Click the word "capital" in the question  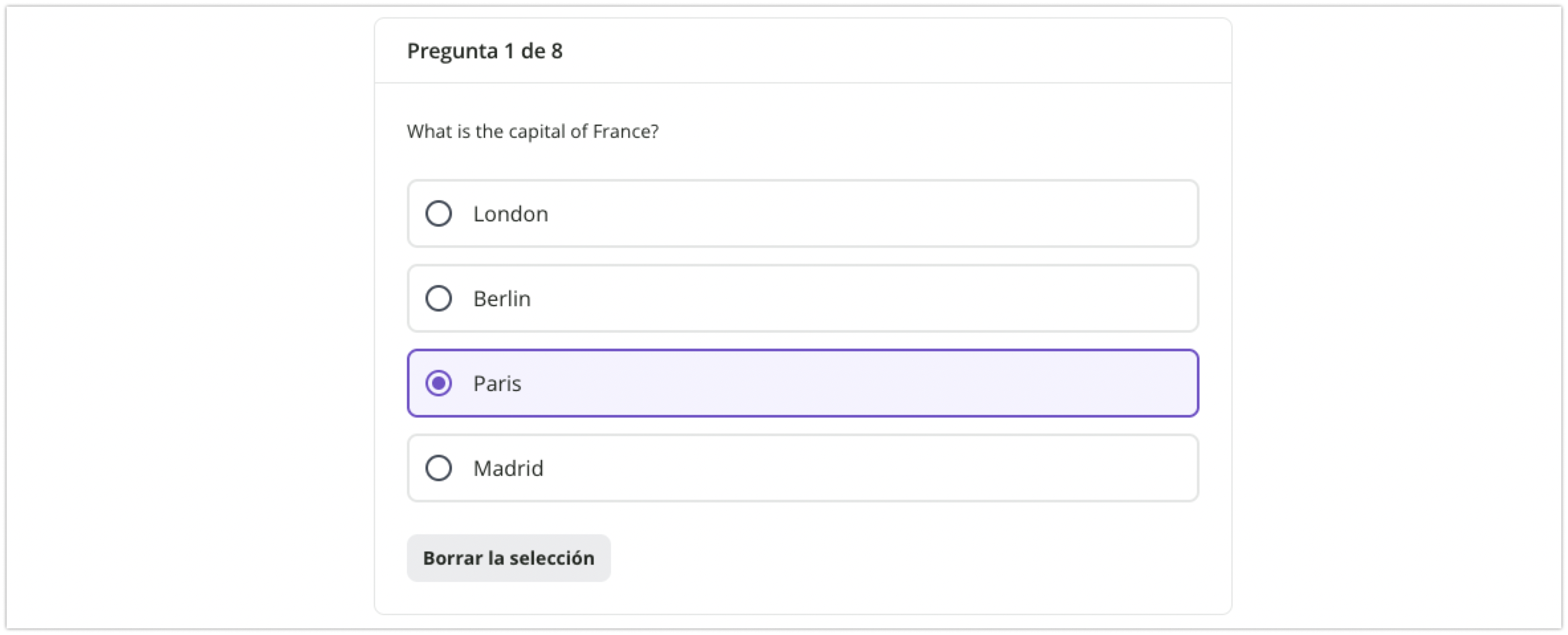tap(536, 131)
